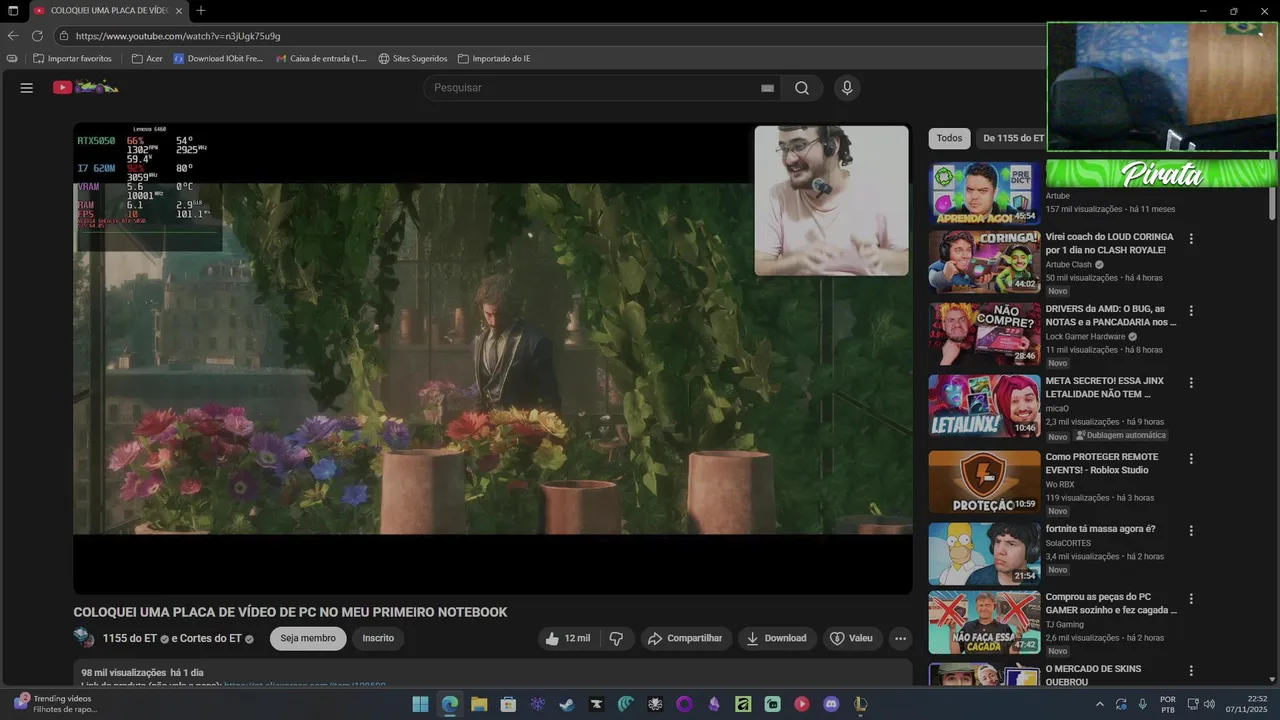Open options for DRIVERS da AMD video
Viewport: 1280px width, 720px height.
[1191, 311]
